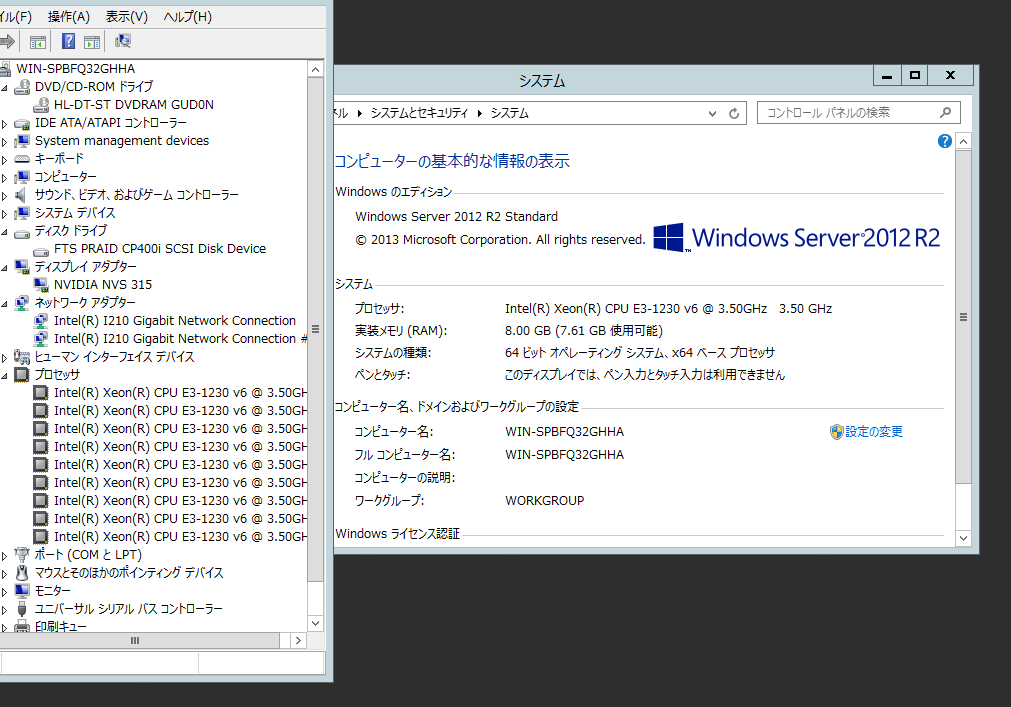
Task: Select the ネットワーク アダプター icon
Action: coord(22,303)
